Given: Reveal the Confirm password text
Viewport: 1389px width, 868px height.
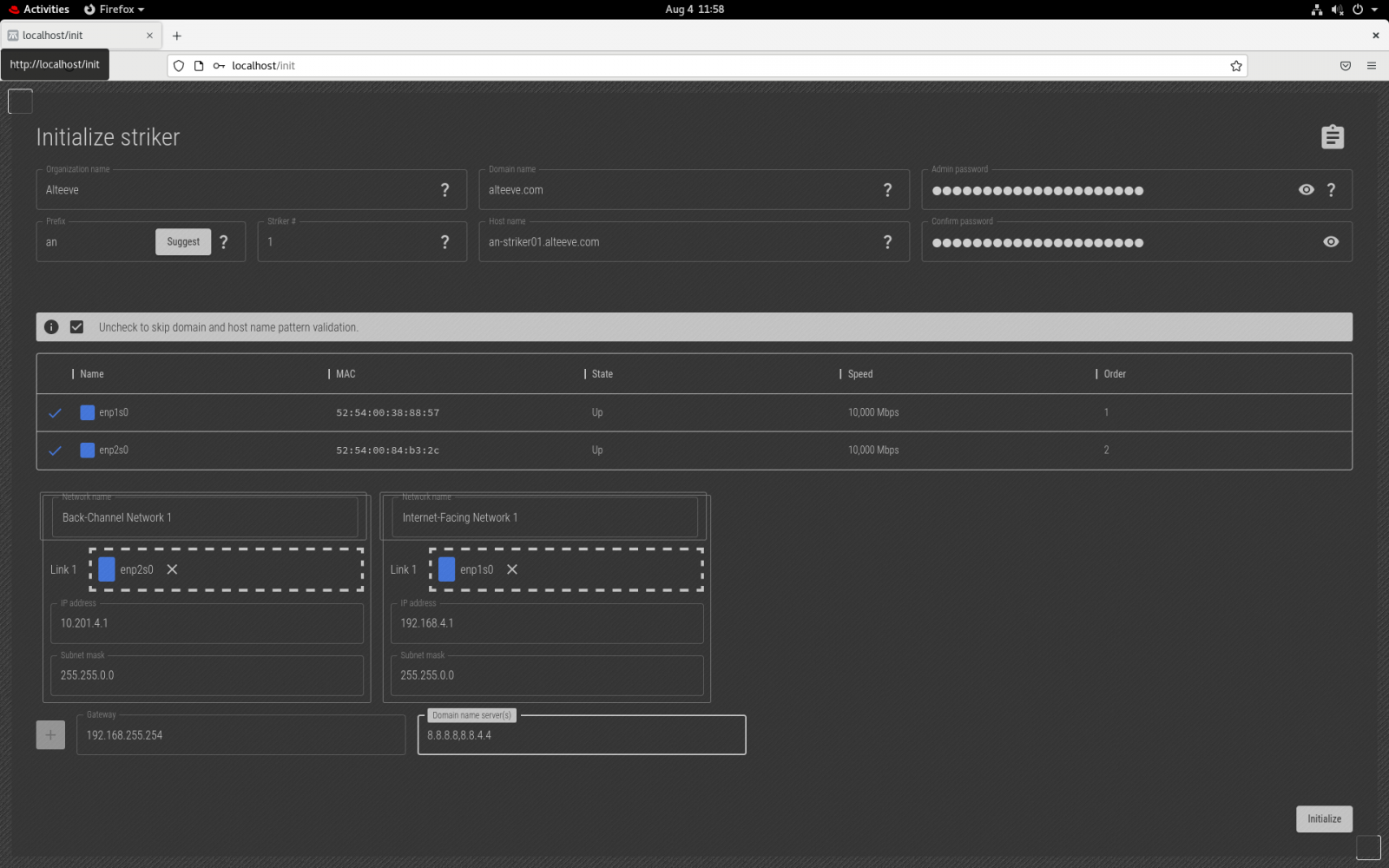Looking at the screenshot, I should point(1330,242).
